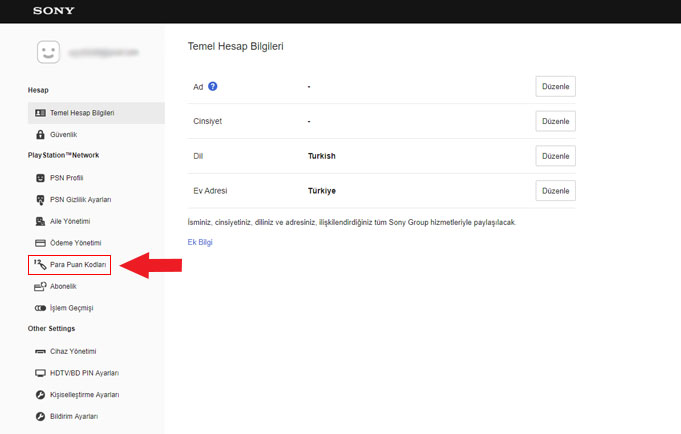Click the help question mark beside Ad
The image size is (681, 434).
coord(212,86)
